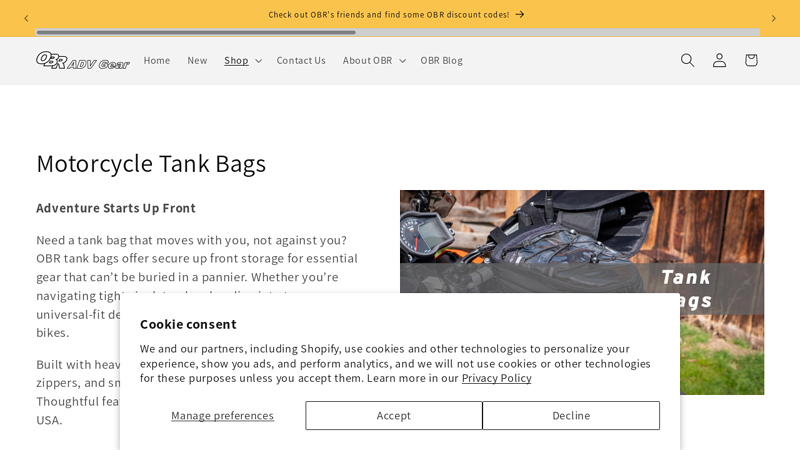Open the Home menu item
The width and height of the screenshot is (800, 450).
[157, 60]
